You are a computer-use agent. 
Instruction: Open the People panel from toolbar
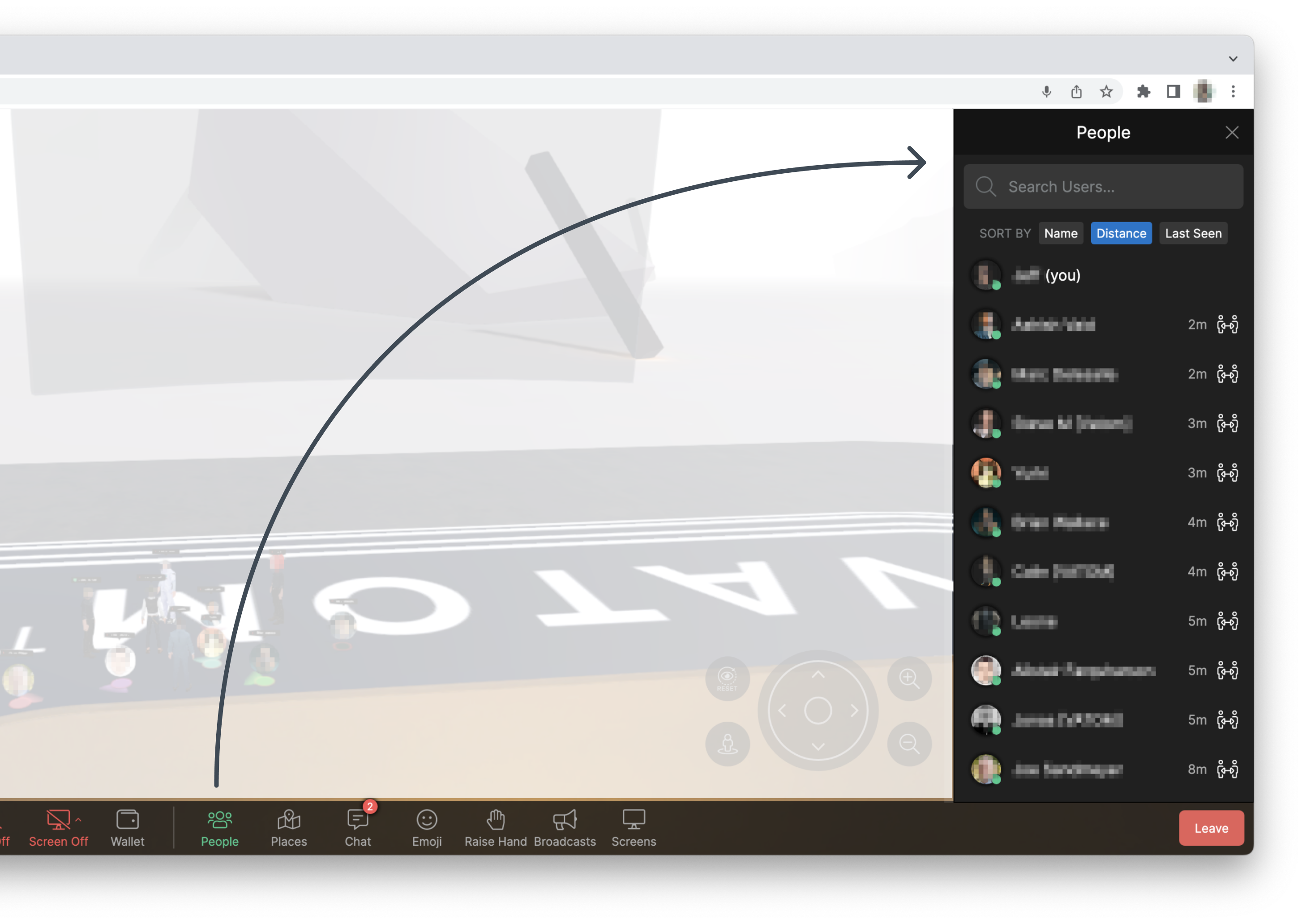[220, 828]
